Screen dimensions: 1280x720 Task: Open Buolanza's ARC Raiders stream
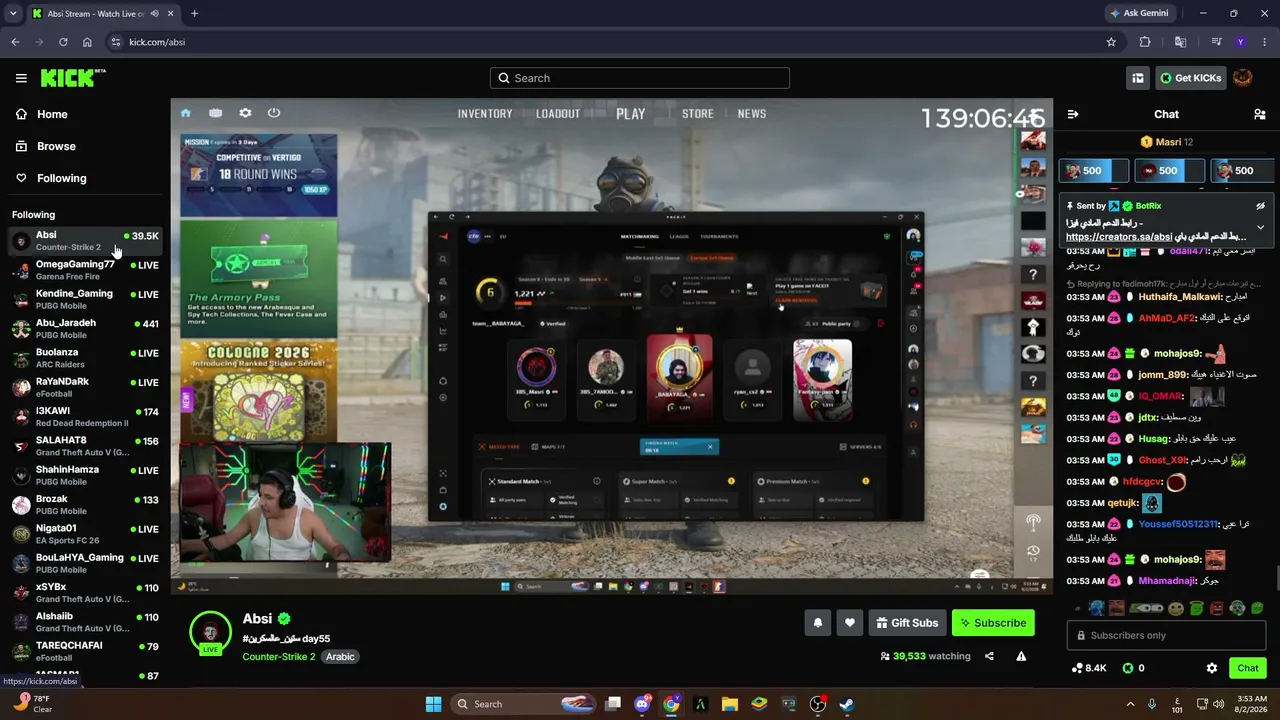click(x=85, y=358)
